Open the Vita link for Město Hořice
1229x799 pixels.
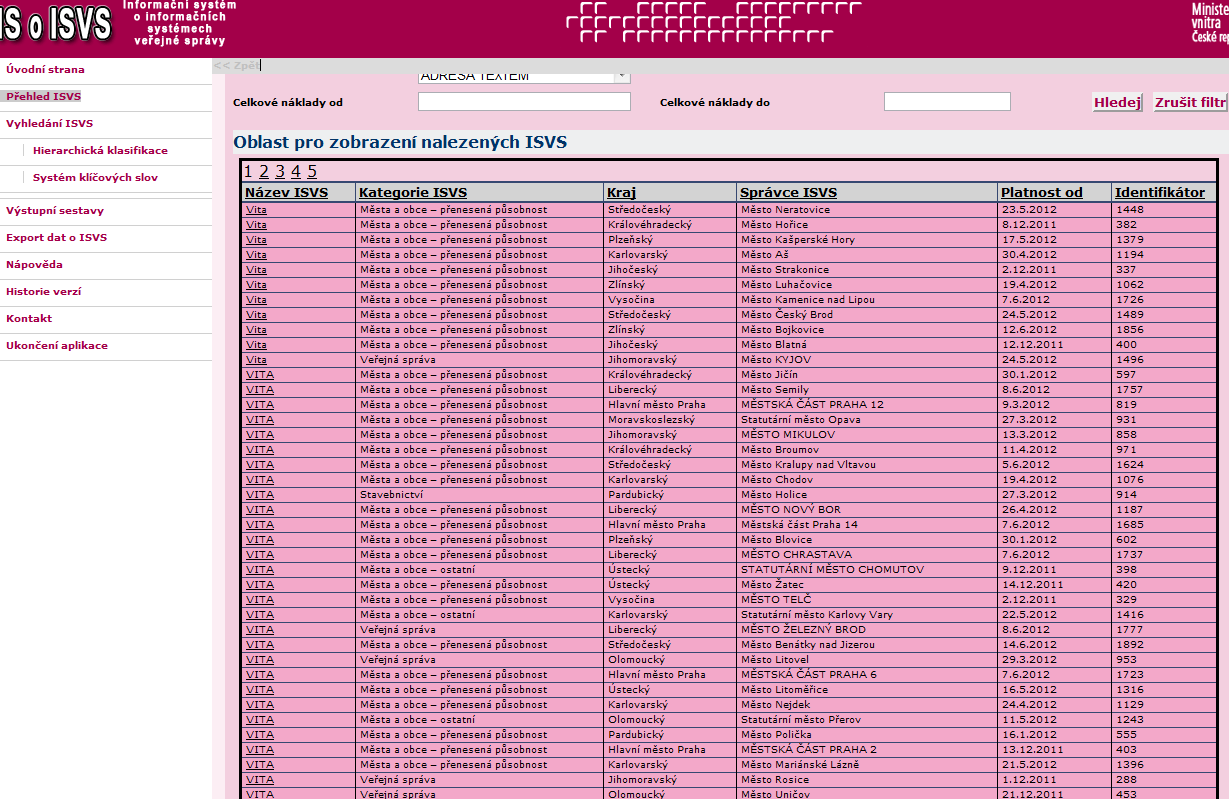(x=256, y=225)
